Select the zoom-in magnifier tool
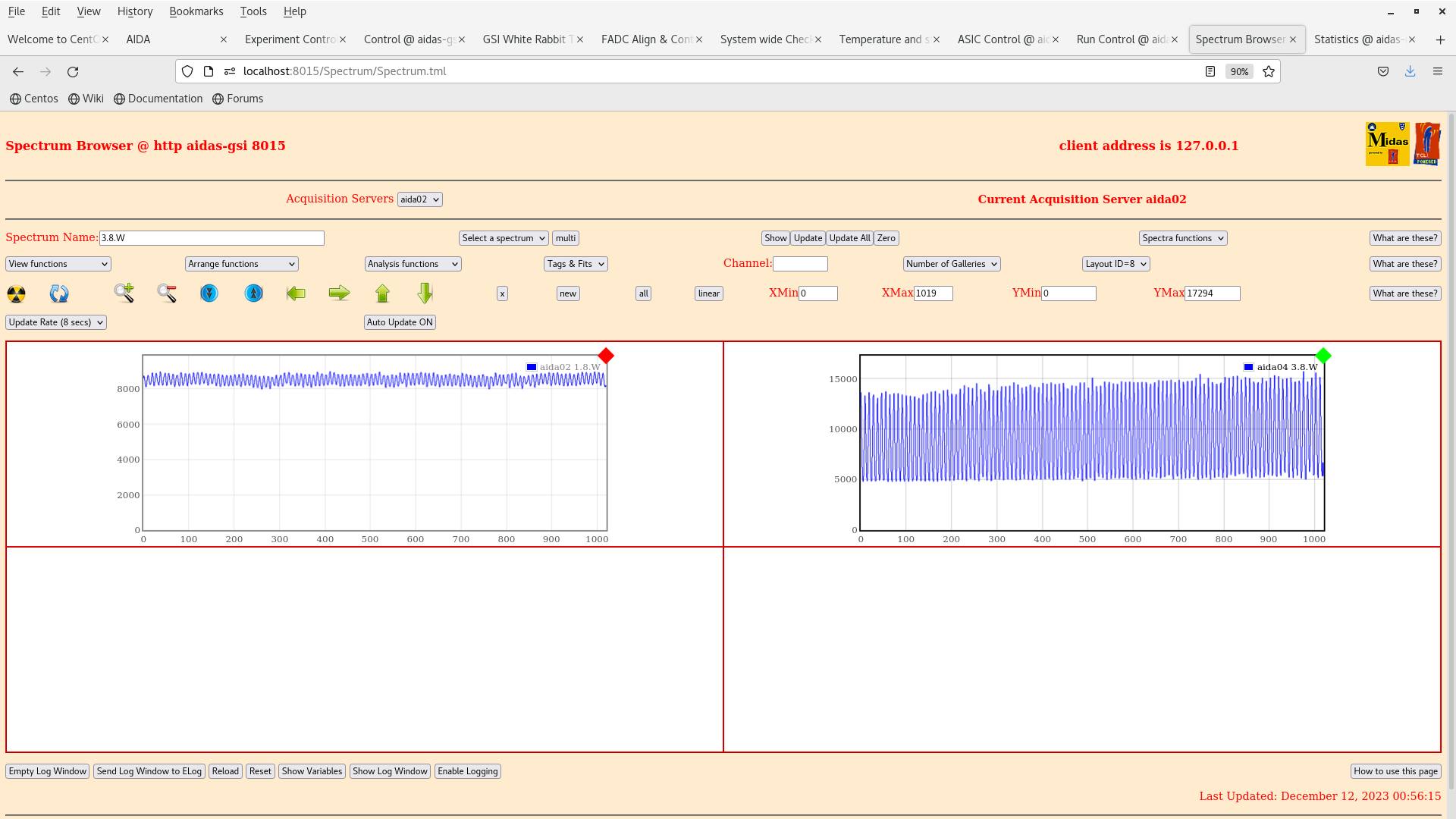Viewport: 1456px width, 819px height. [124, 293]
